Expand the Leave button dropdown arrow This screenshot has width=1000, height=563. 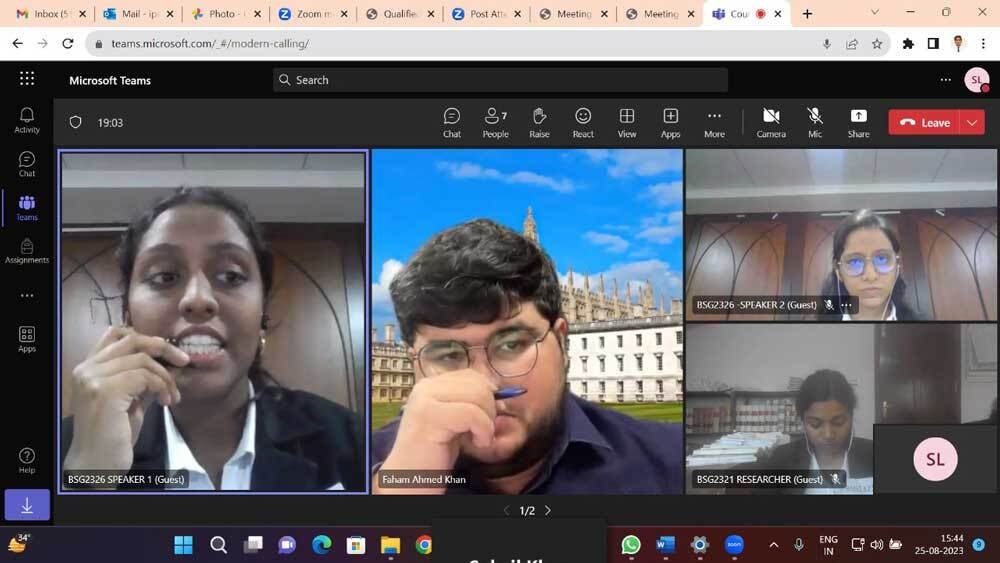972,122
